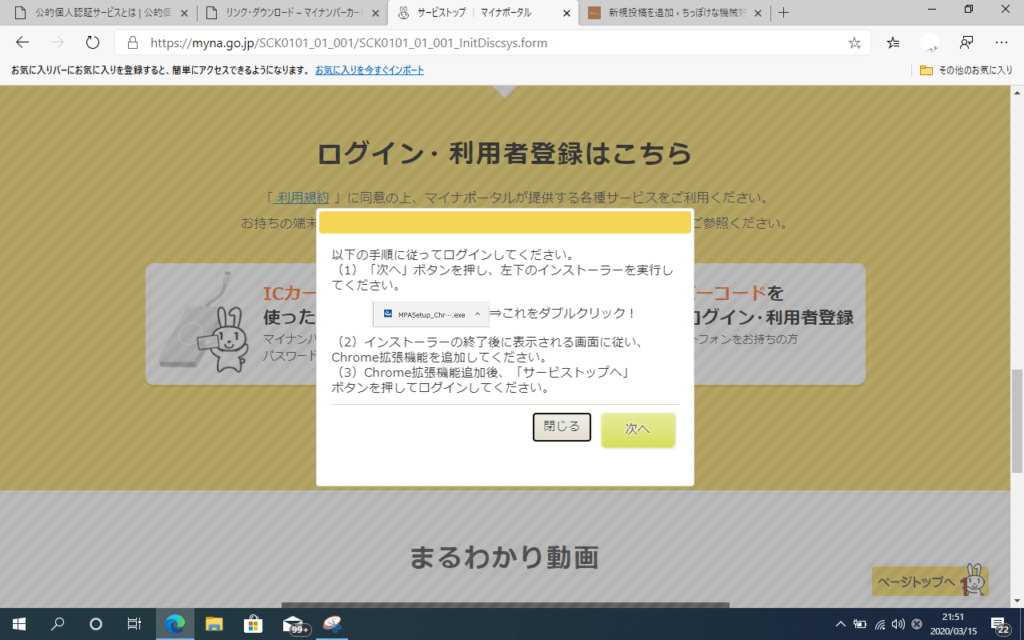
Task: Open Windows Start menu
Action: [19, 624]
